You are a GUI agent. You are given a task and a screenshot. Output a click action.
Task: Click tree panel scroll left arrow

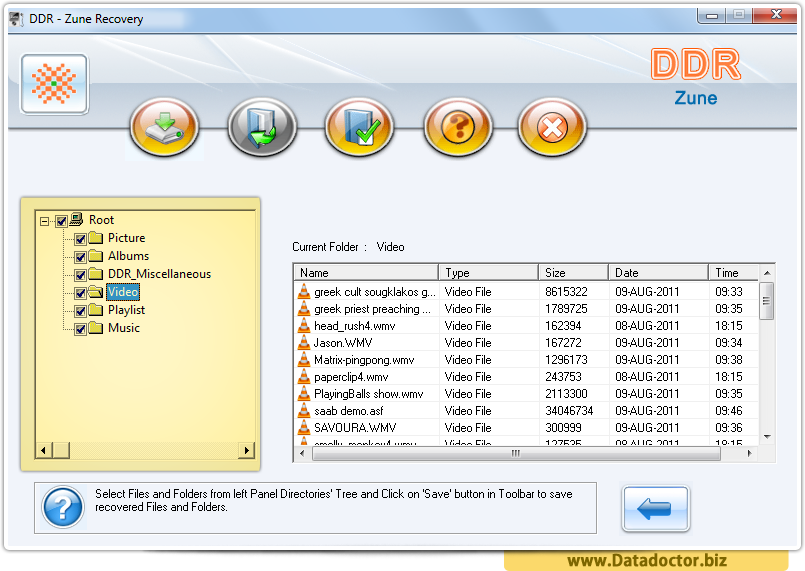tap(44, 450)
